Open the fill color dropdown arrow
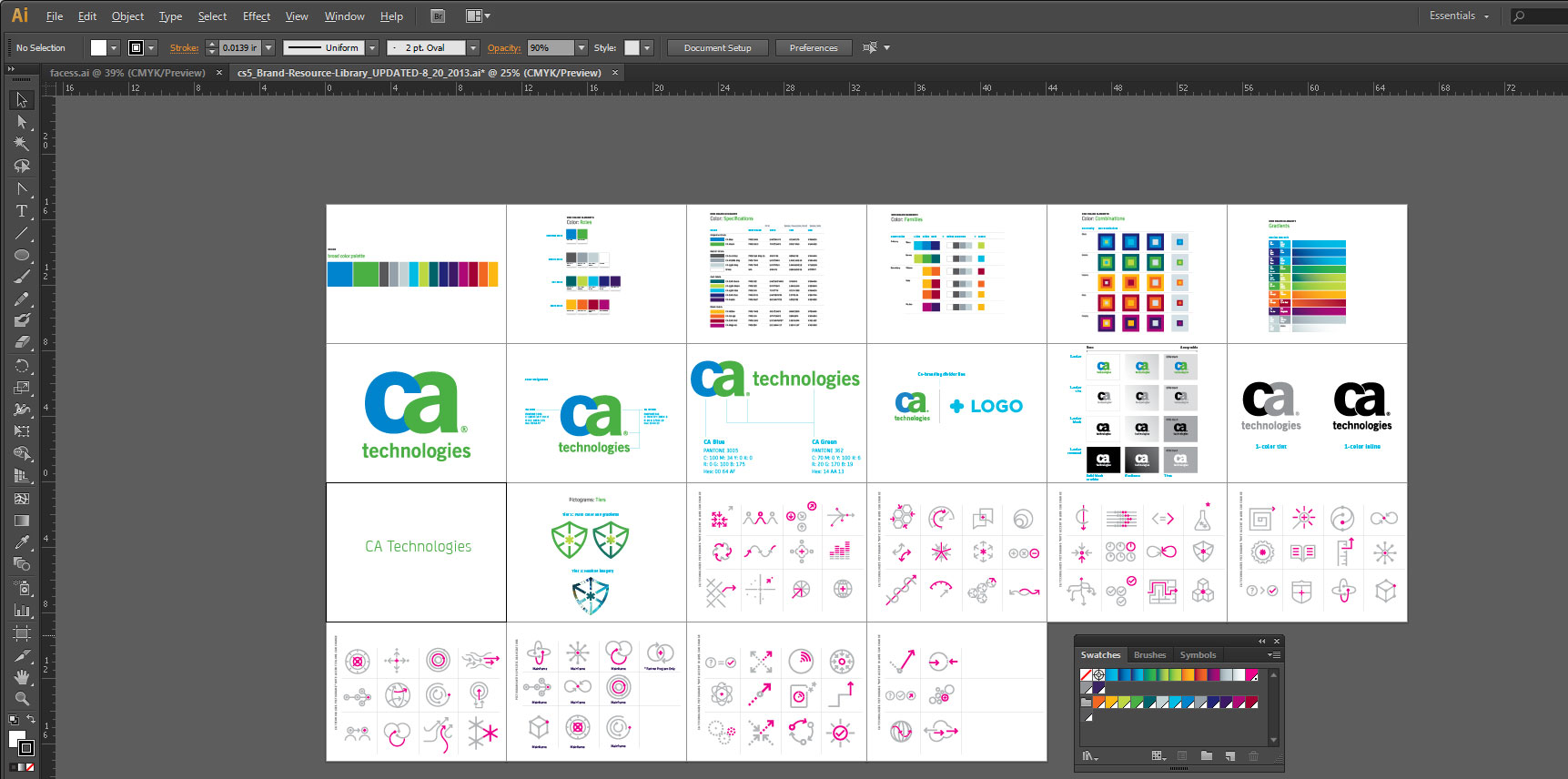The image size is (1568, 779). pos(114,47)
